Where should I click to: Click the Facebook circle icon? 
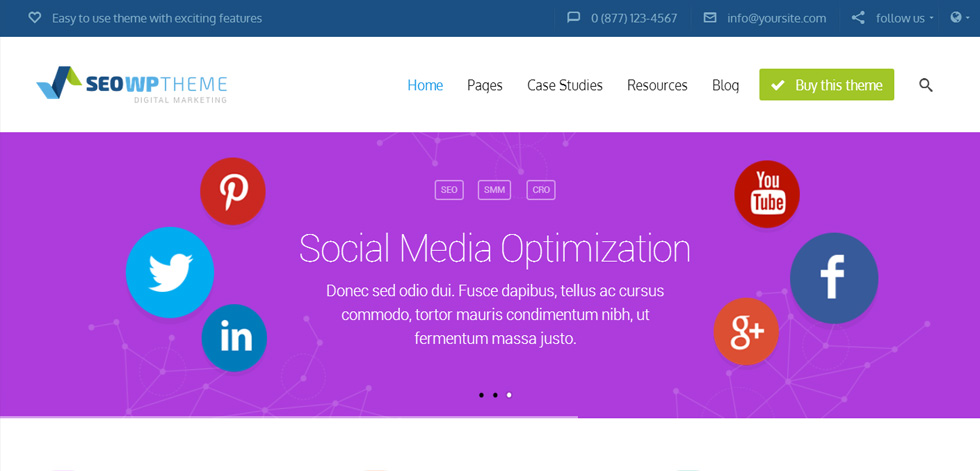point(834,278)
